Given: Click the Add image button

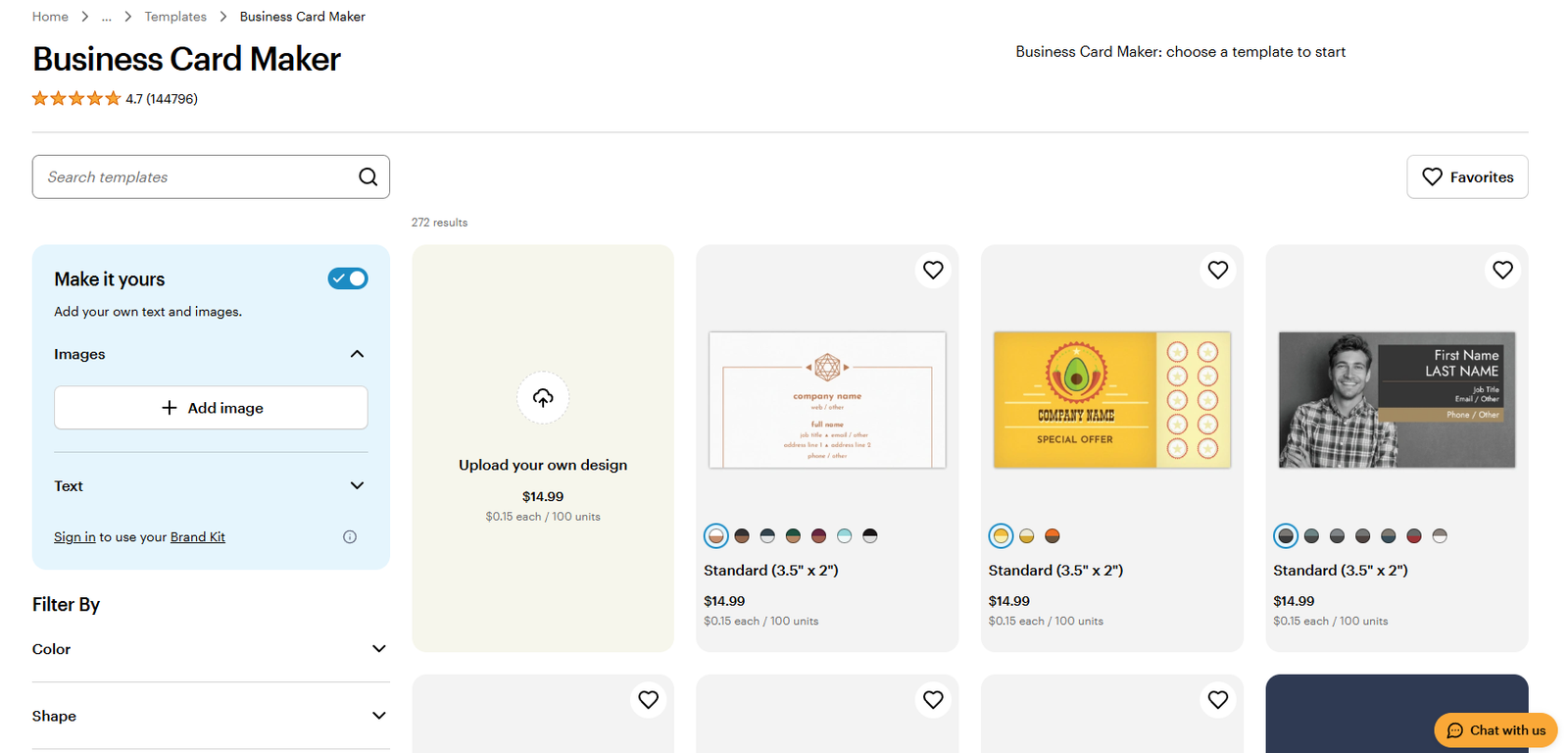Looking at the screenshot, I should pos(211,408).
